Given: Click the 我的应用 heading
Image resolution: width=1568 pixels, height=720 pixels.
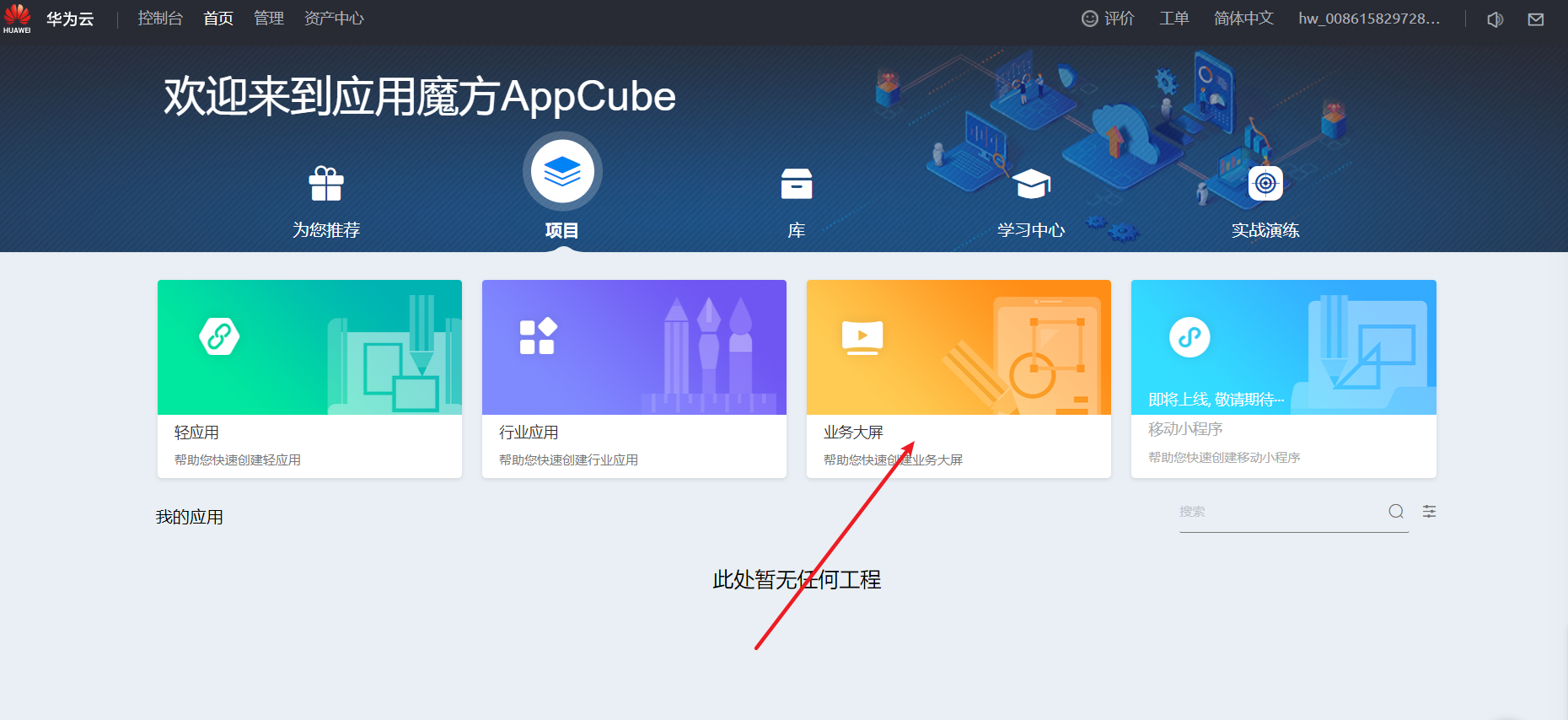Looking at the screenshot, I should [190, 517].
